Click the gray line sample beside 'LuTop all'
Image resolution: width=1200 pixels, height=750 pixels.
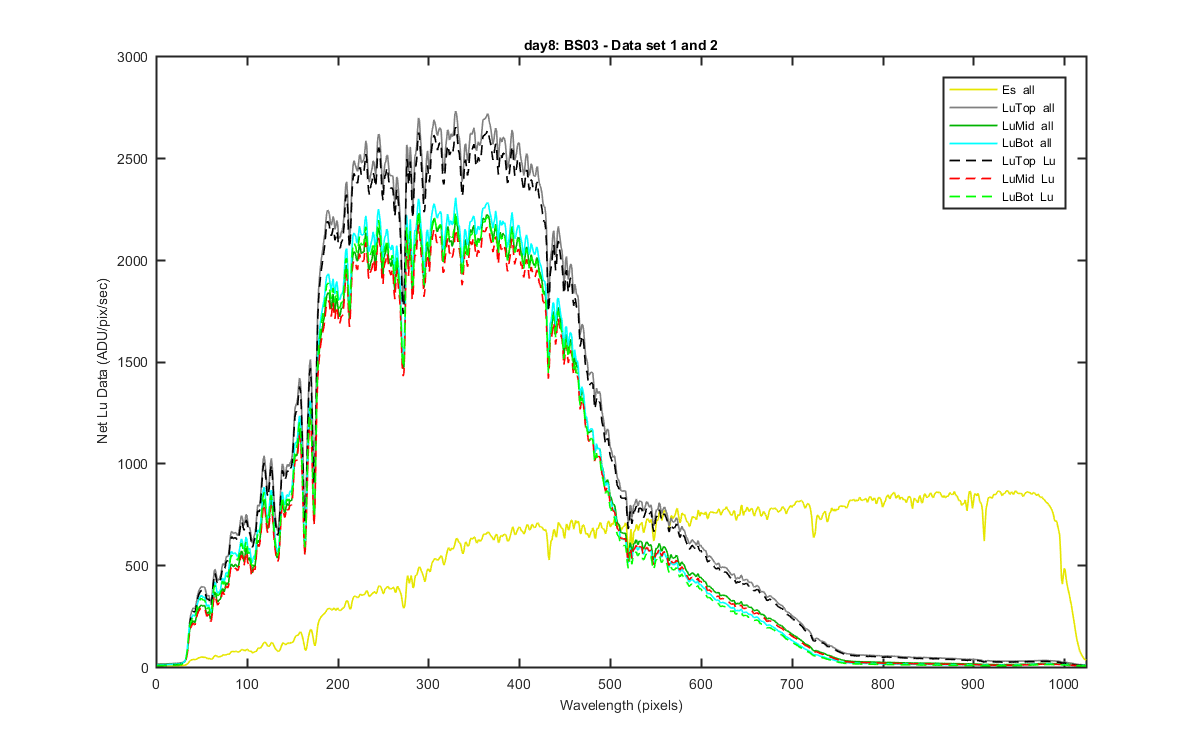pos(971,108)
